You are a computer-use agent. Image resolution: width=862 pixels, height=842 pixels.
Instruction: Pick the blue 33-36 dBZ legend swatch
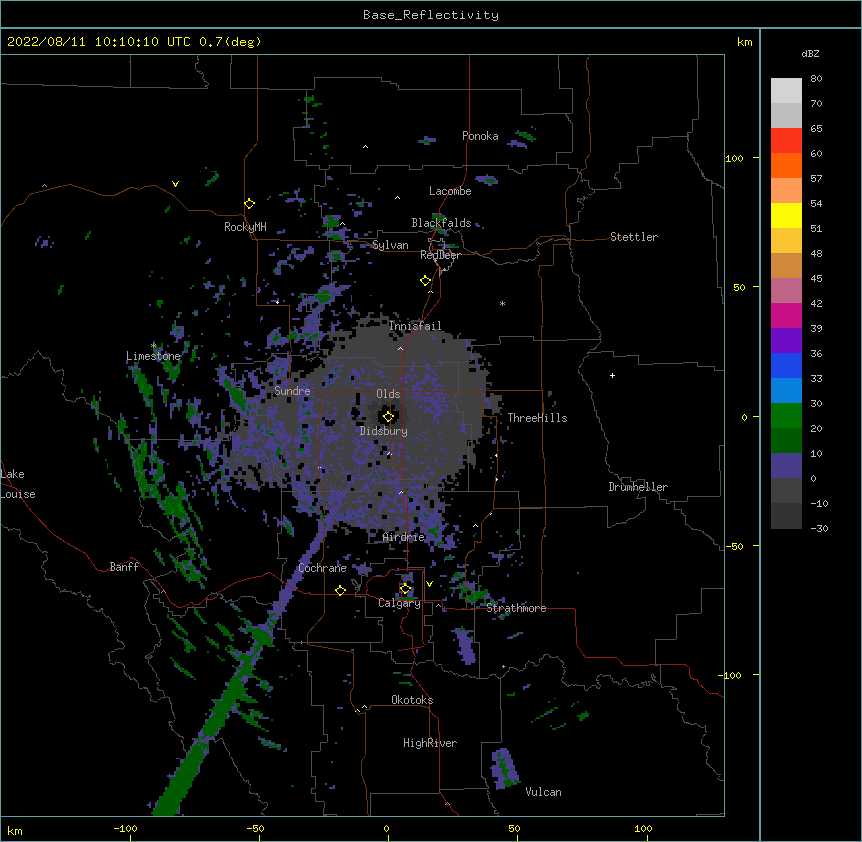tap(786, 365)
